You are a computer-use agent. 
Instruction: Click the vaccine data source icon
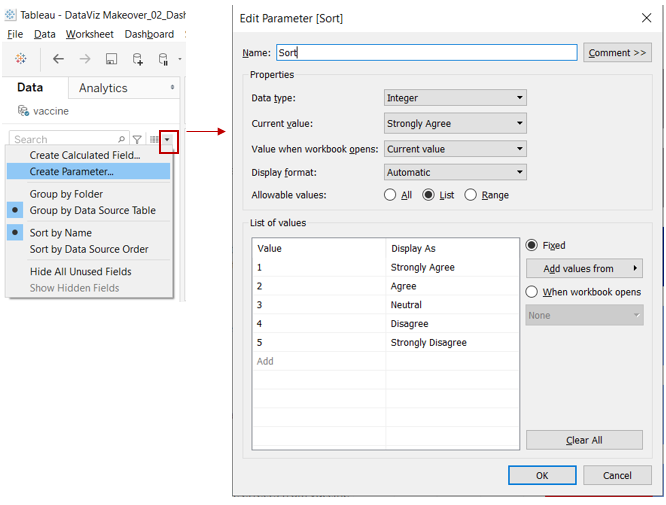(24, 111)
